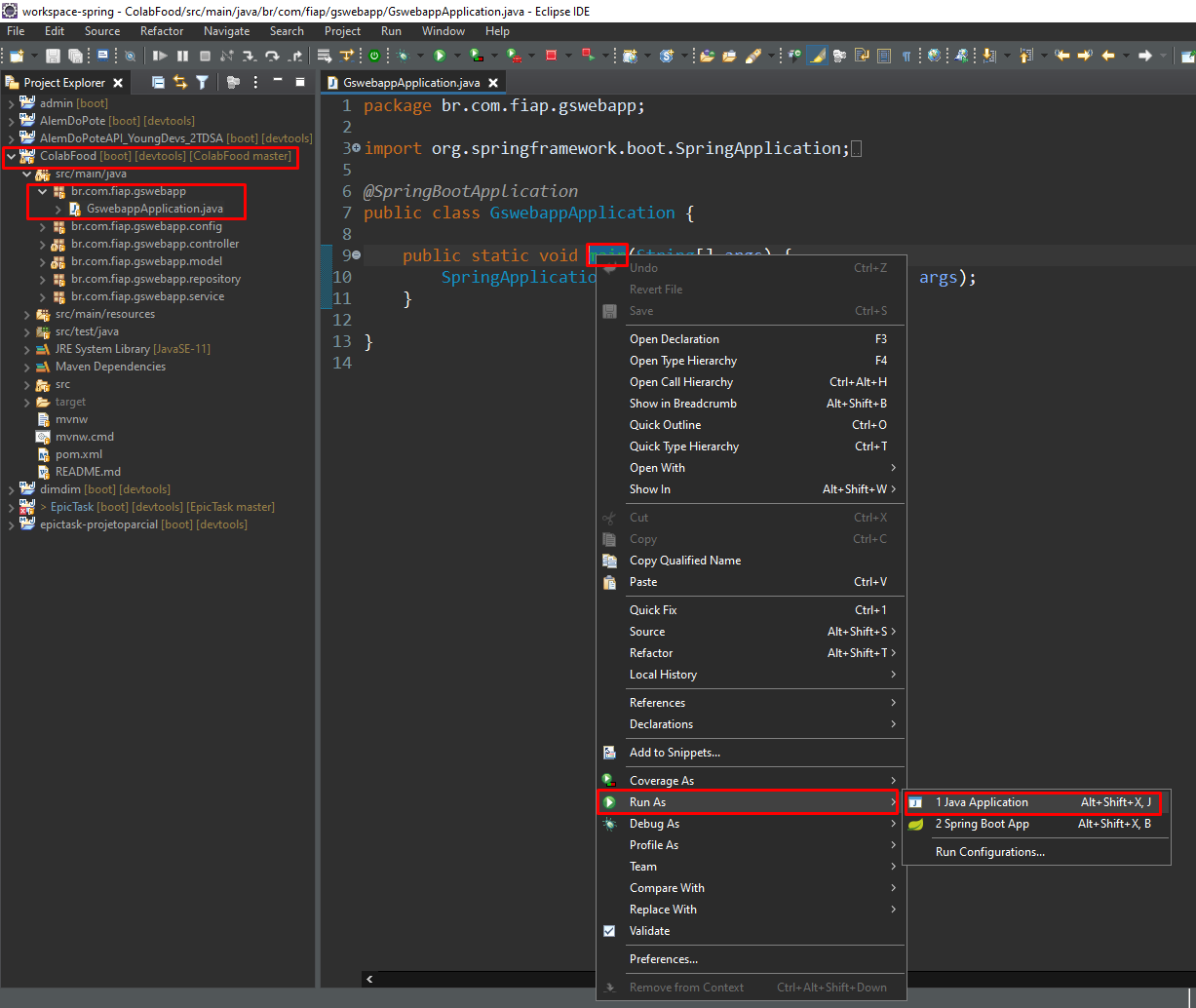Image resolution: width=1196 pixels, height=1008 pixels.
Task: Toggle Show Whitespace Characters pilcrow icon
Action: [x=906, y=57]
